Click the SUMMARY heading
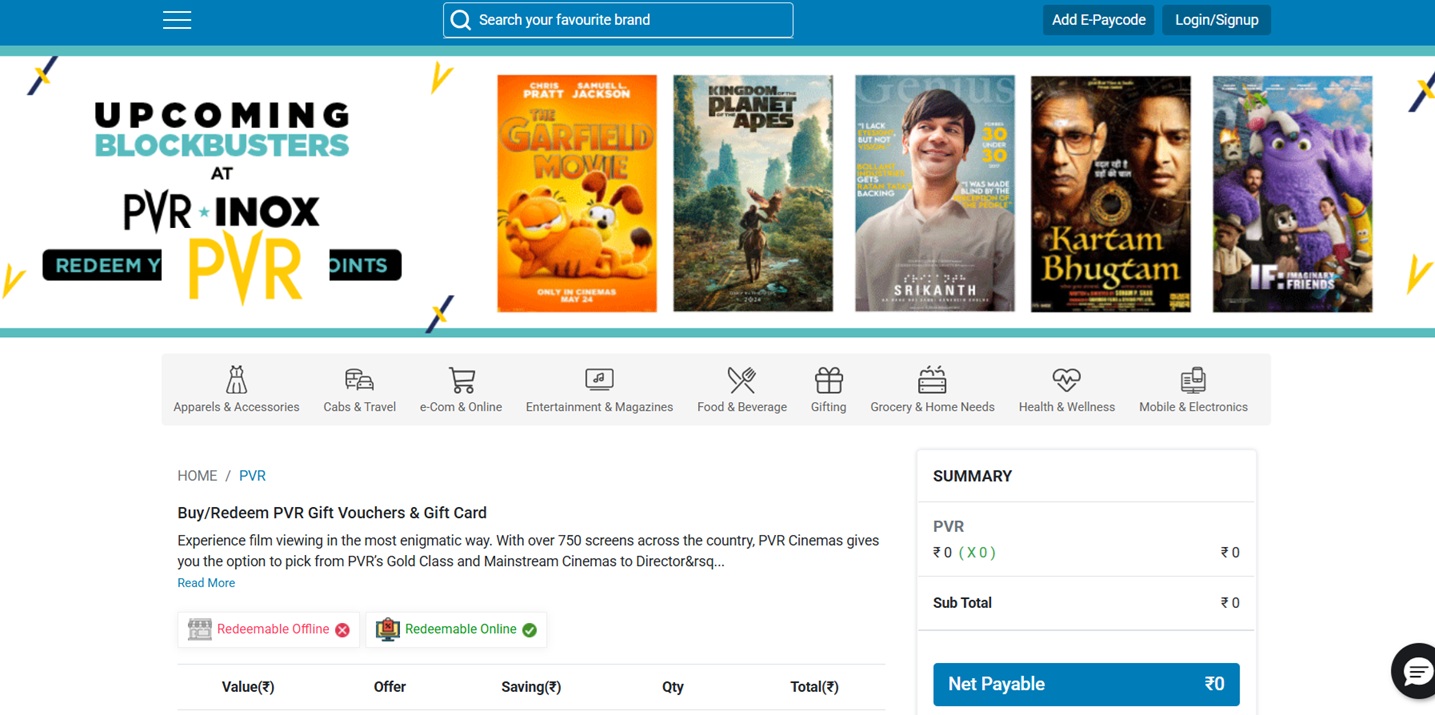 (x=972, y=476)
